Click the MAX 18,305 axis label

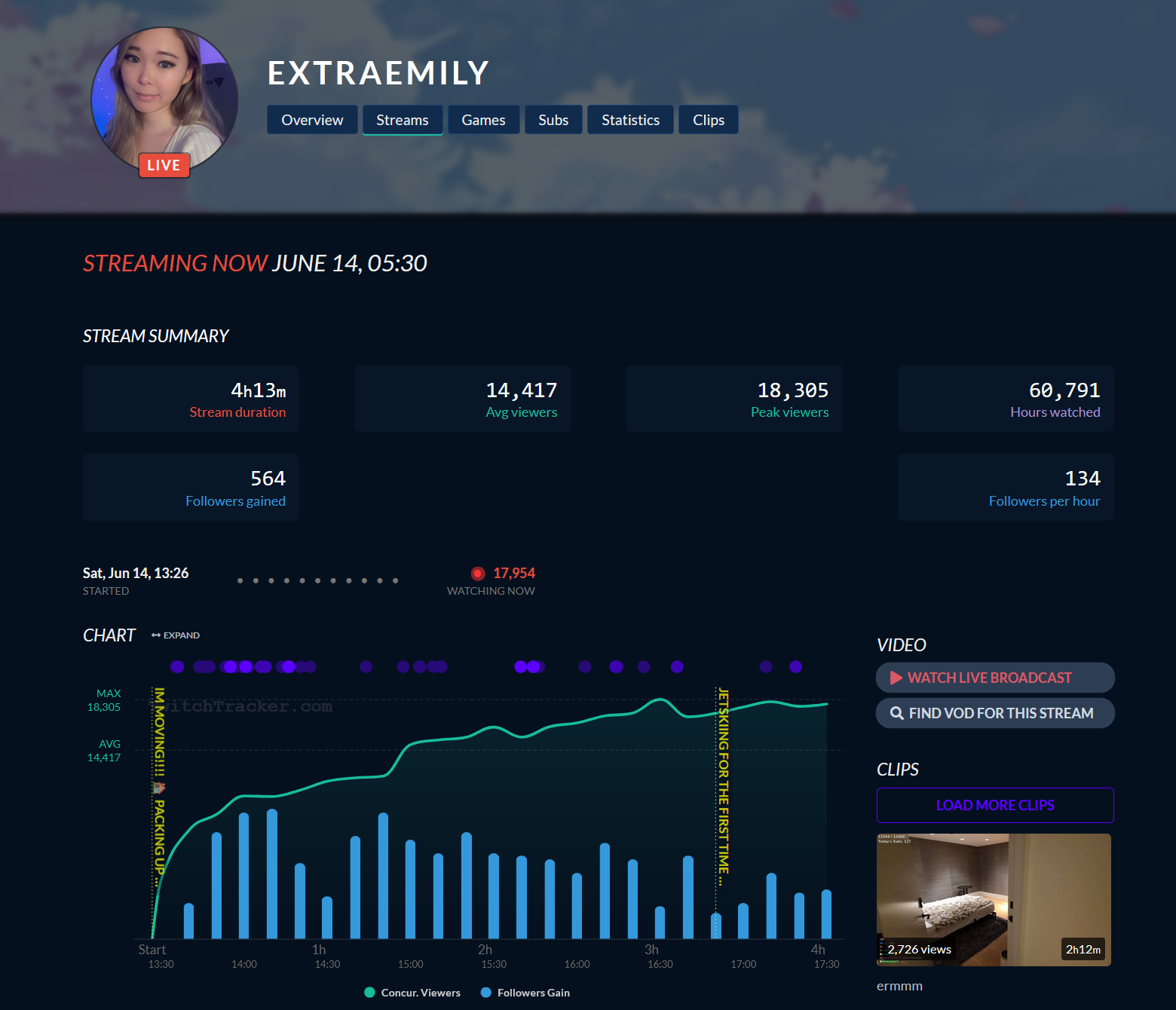pyautogui.click(x=104, y=700)
